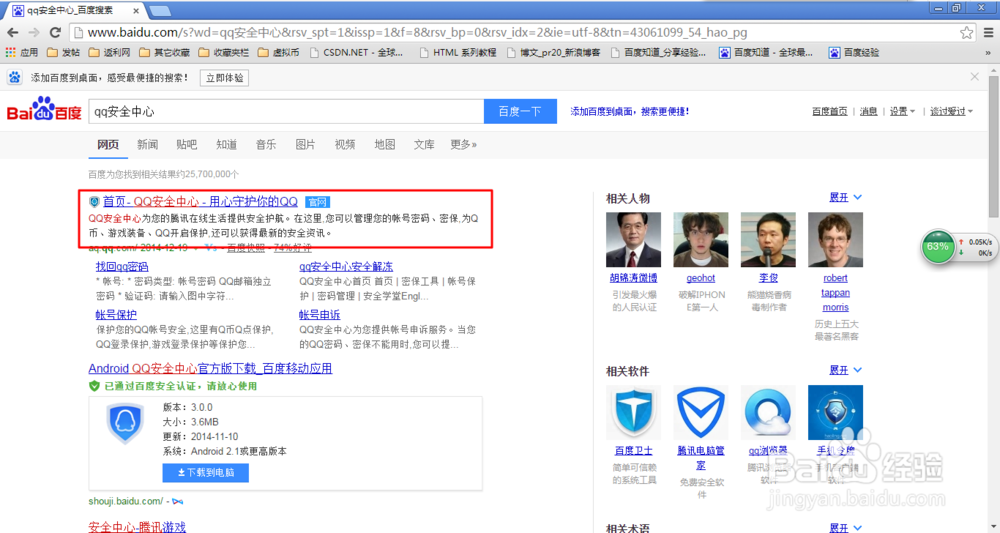The image size is (1000, 533).
Task: Expand the 相关软件 section
Action: coord(846,370)
